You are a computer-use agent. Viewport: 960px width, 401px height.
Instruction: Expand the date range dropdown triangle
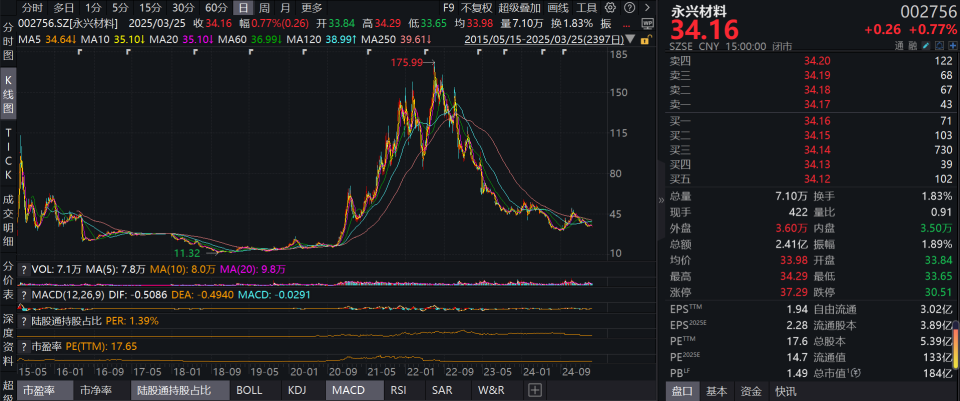point(630,39)
